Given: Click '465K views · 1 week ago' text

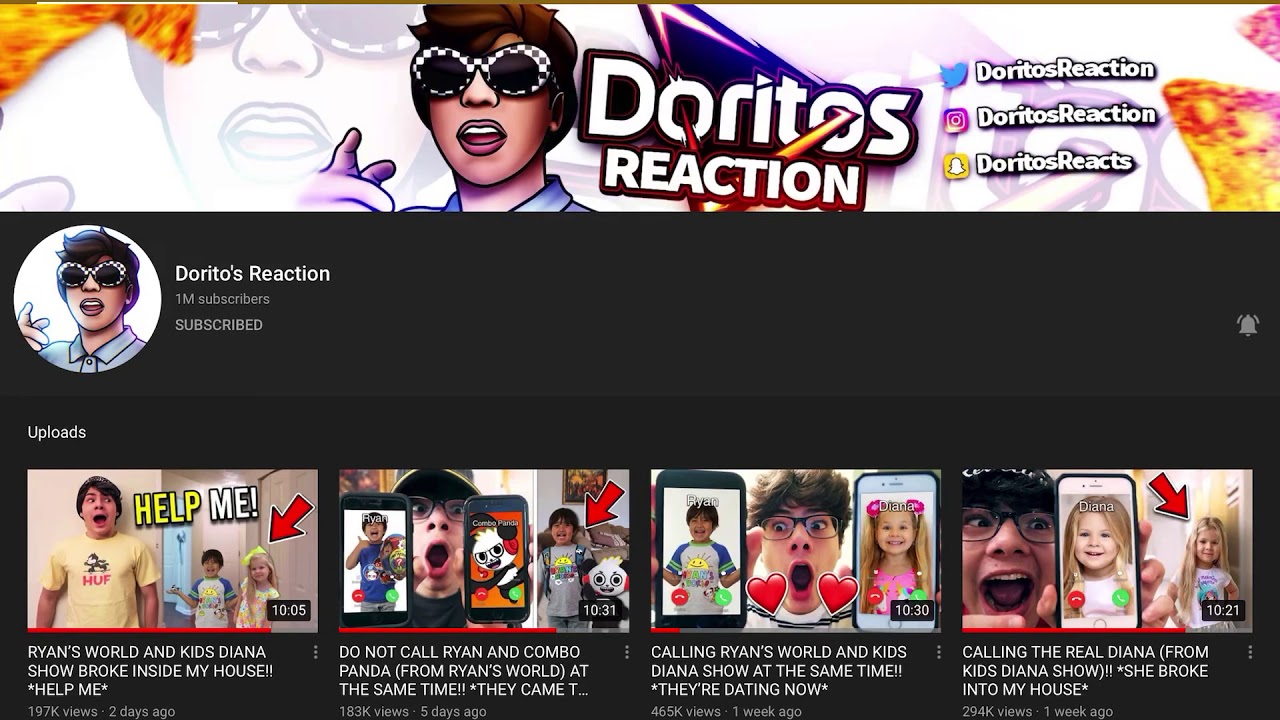Looking at the screenshot, I should [x=726, y=711].
